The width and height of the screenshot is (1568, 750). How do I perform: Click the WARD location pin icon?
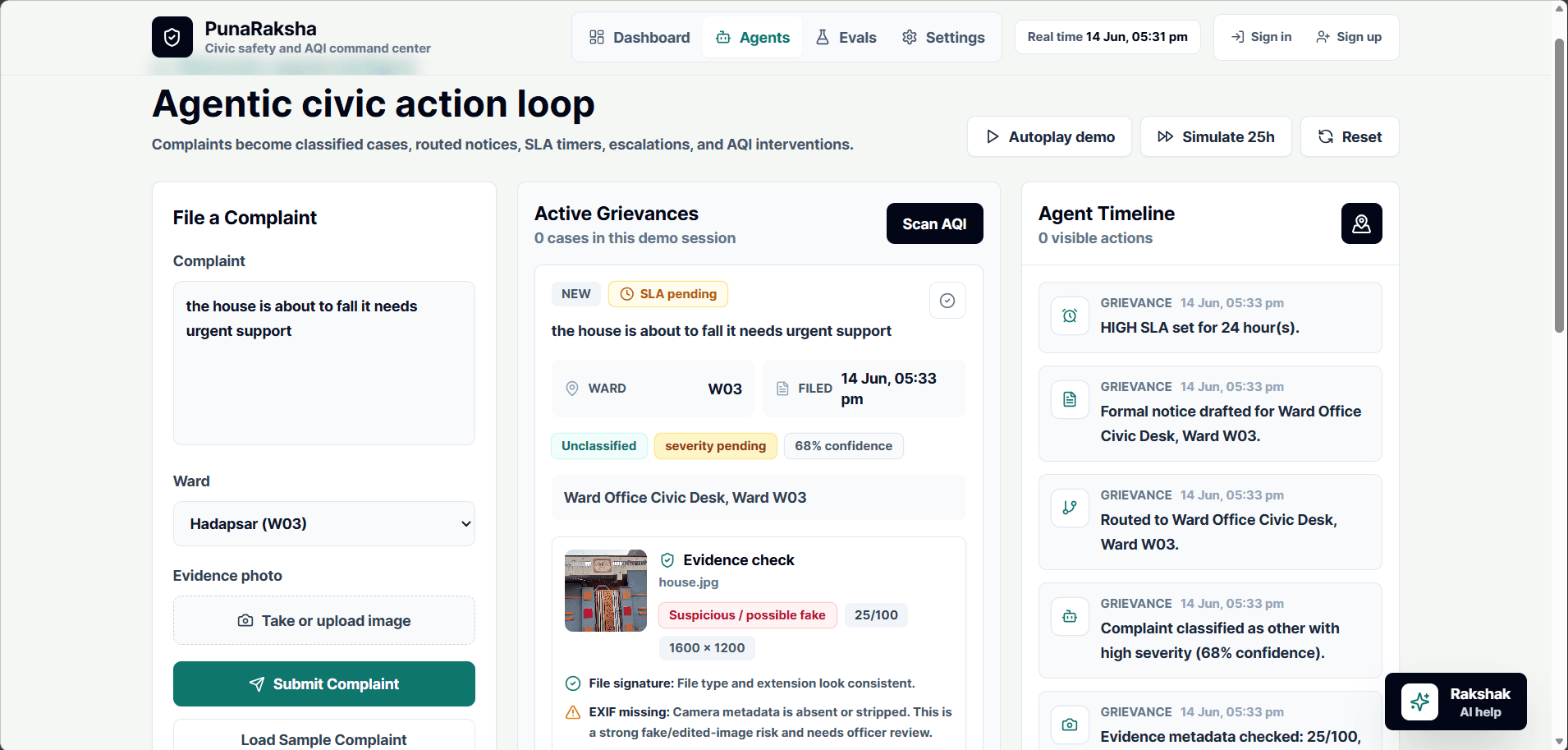[572, 389]
